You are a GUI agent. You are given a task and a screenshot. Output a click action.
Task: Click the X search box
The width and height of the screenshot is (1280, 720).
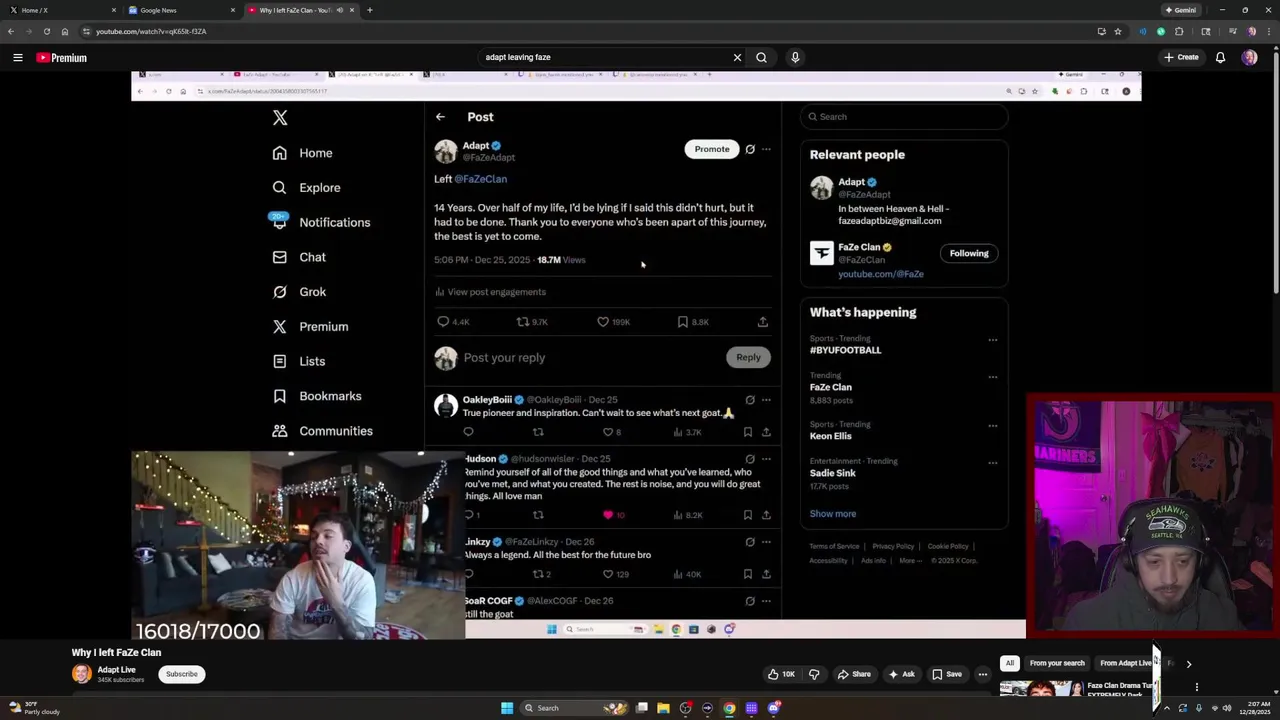[904, 117]
